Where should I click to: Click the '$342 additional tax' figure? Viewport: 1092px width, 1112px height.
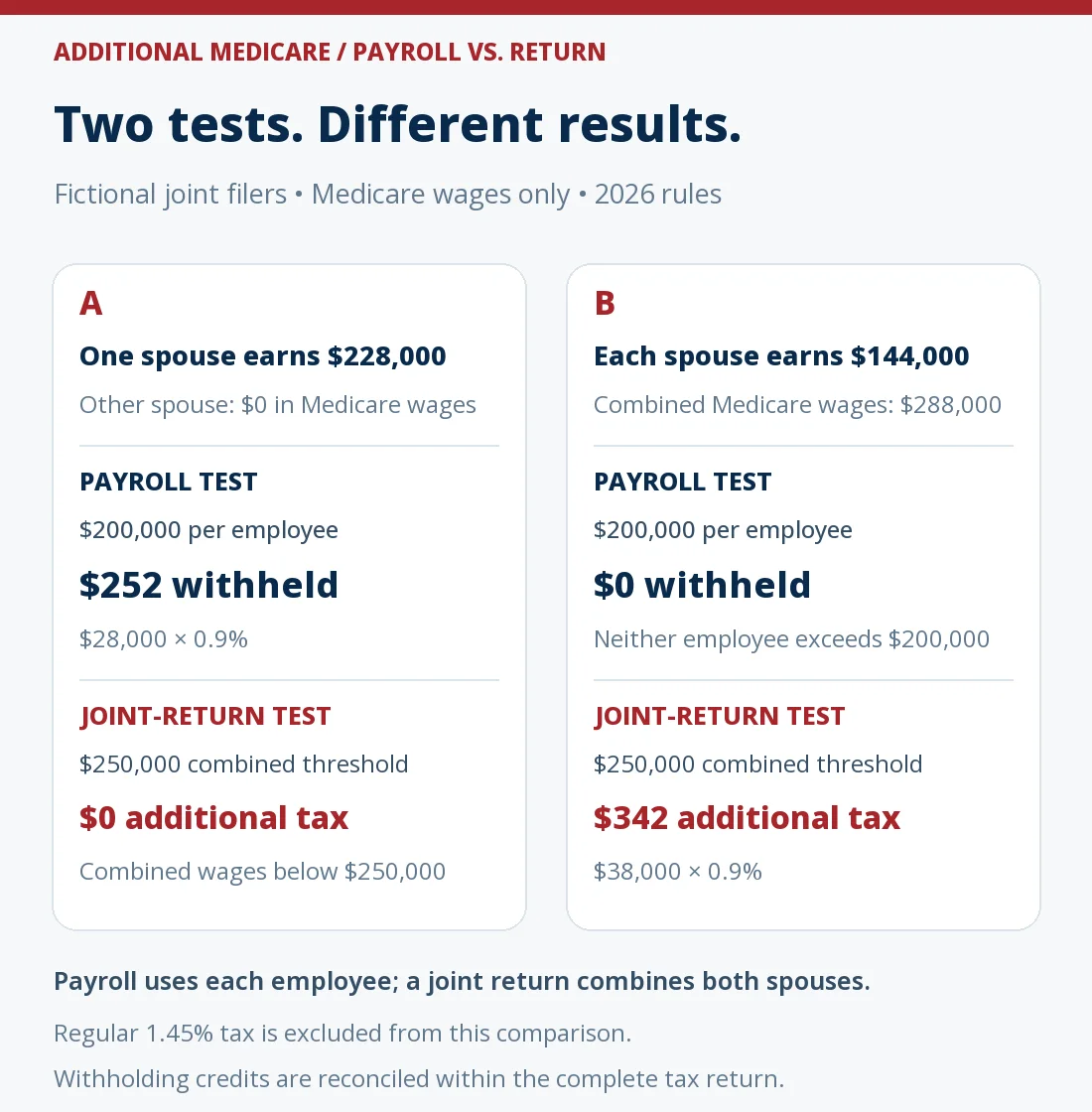pos(747,818)
